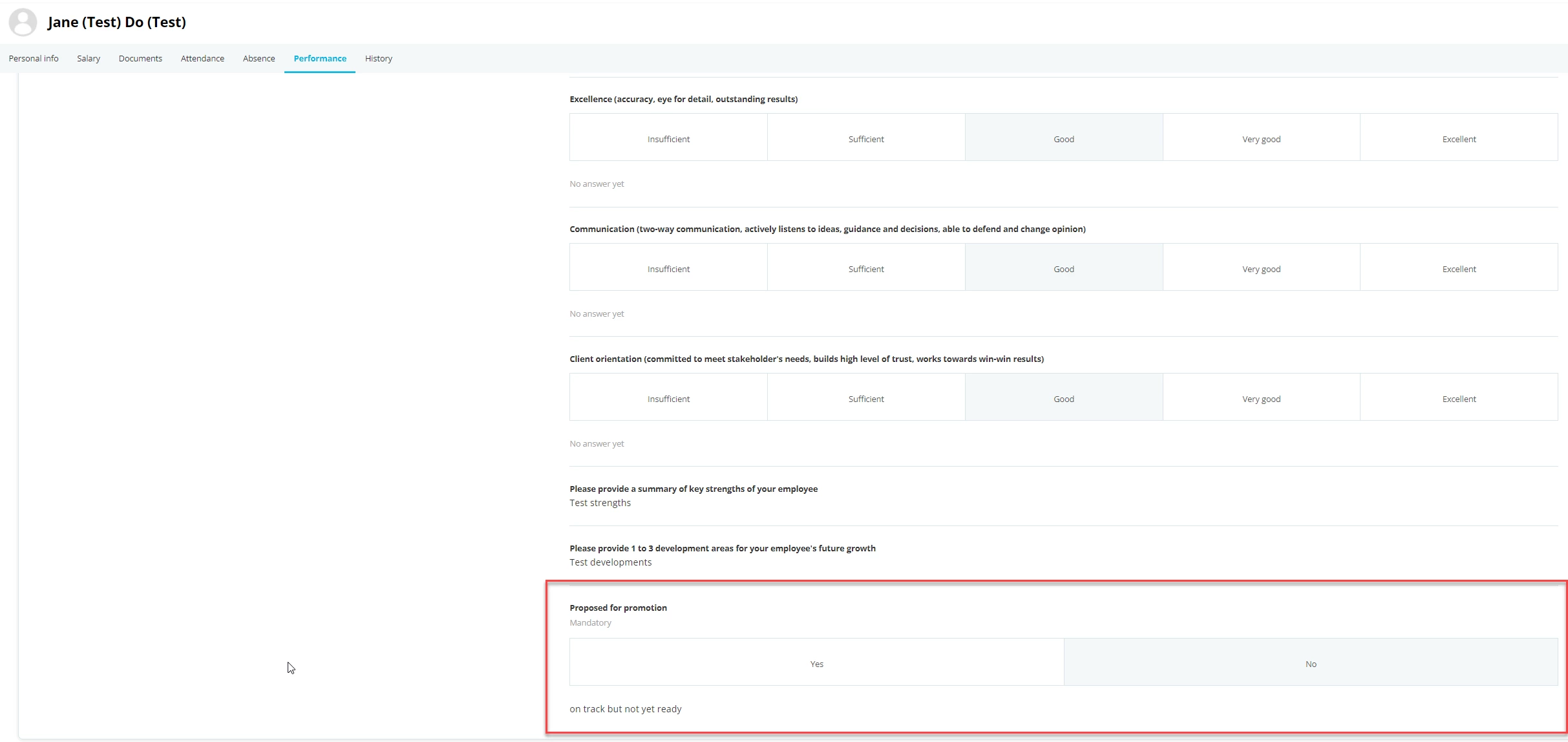The image size is (1568, 742).
Task: Click 'No answer yet' under Communication
Action: [x=597, y=314]
